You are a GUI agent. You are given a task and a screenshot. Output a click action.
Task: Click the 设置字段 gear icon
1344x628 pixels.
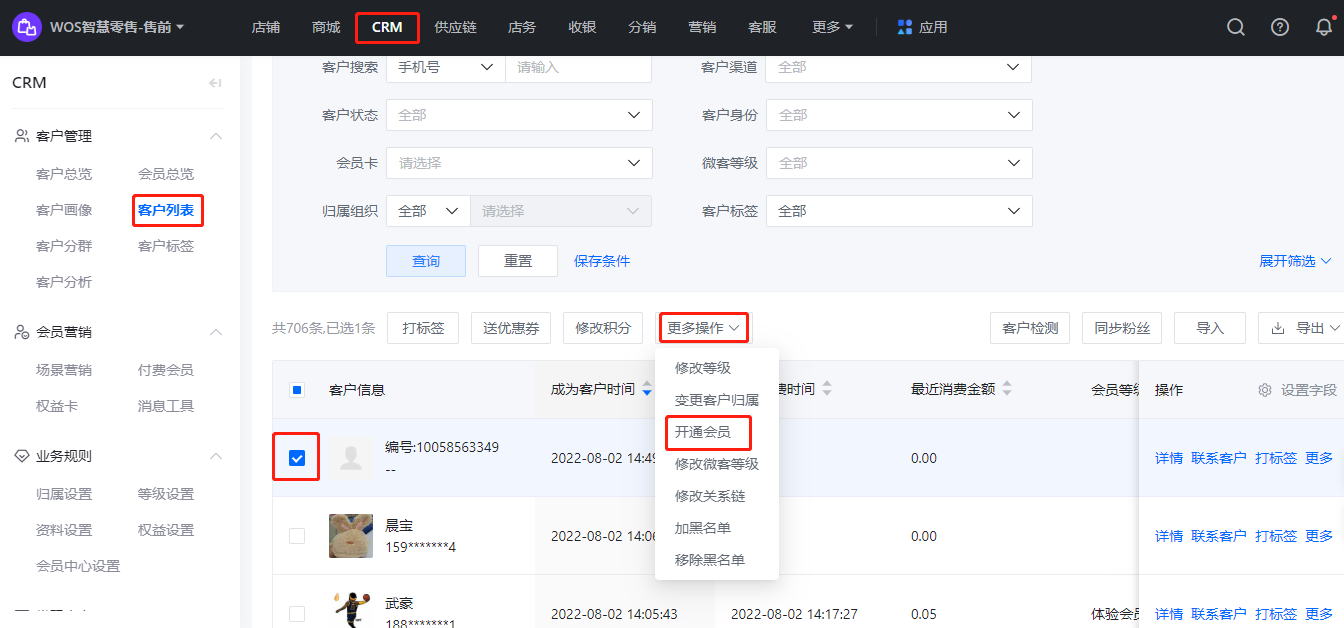[1265, 390]
